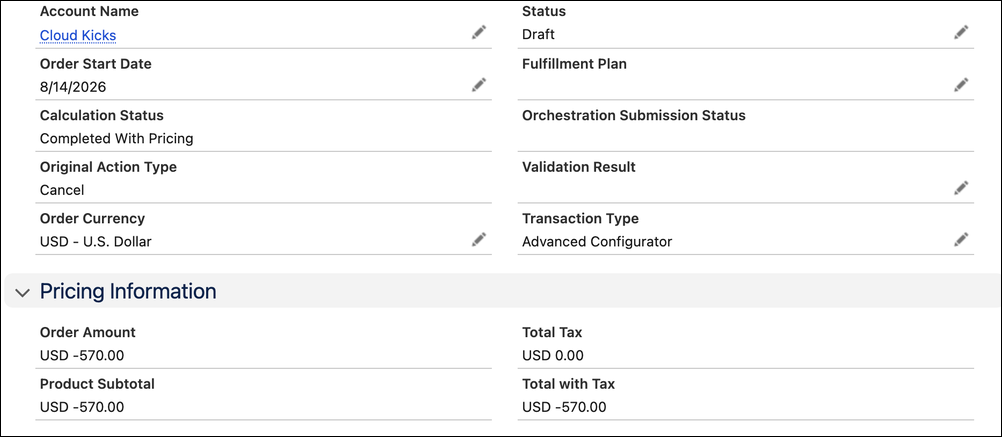
Task: Open the Cloud Kicks account link
Action: point(78,35)
